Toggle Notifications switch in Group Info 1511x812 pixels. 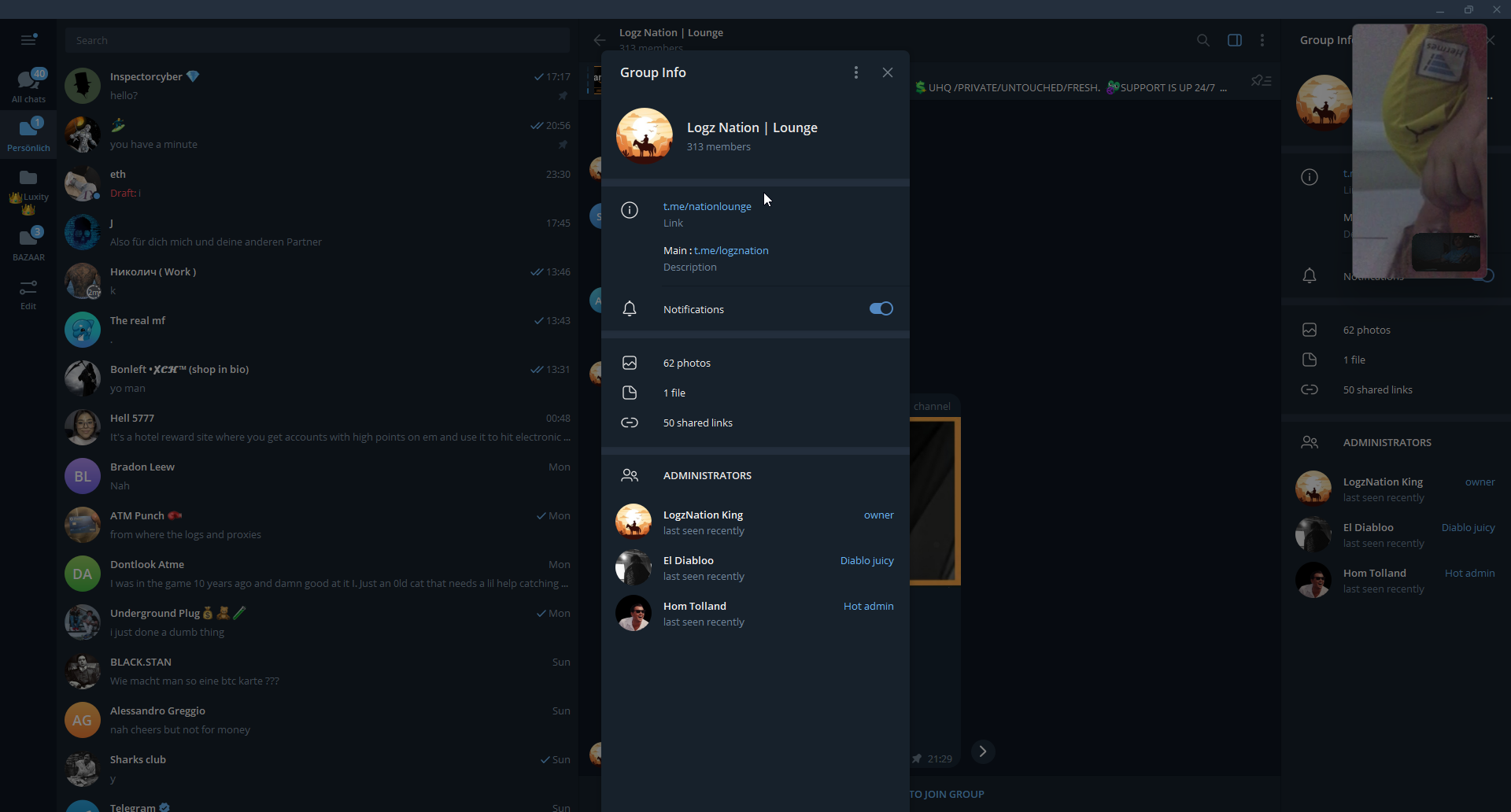click(881, 308)
